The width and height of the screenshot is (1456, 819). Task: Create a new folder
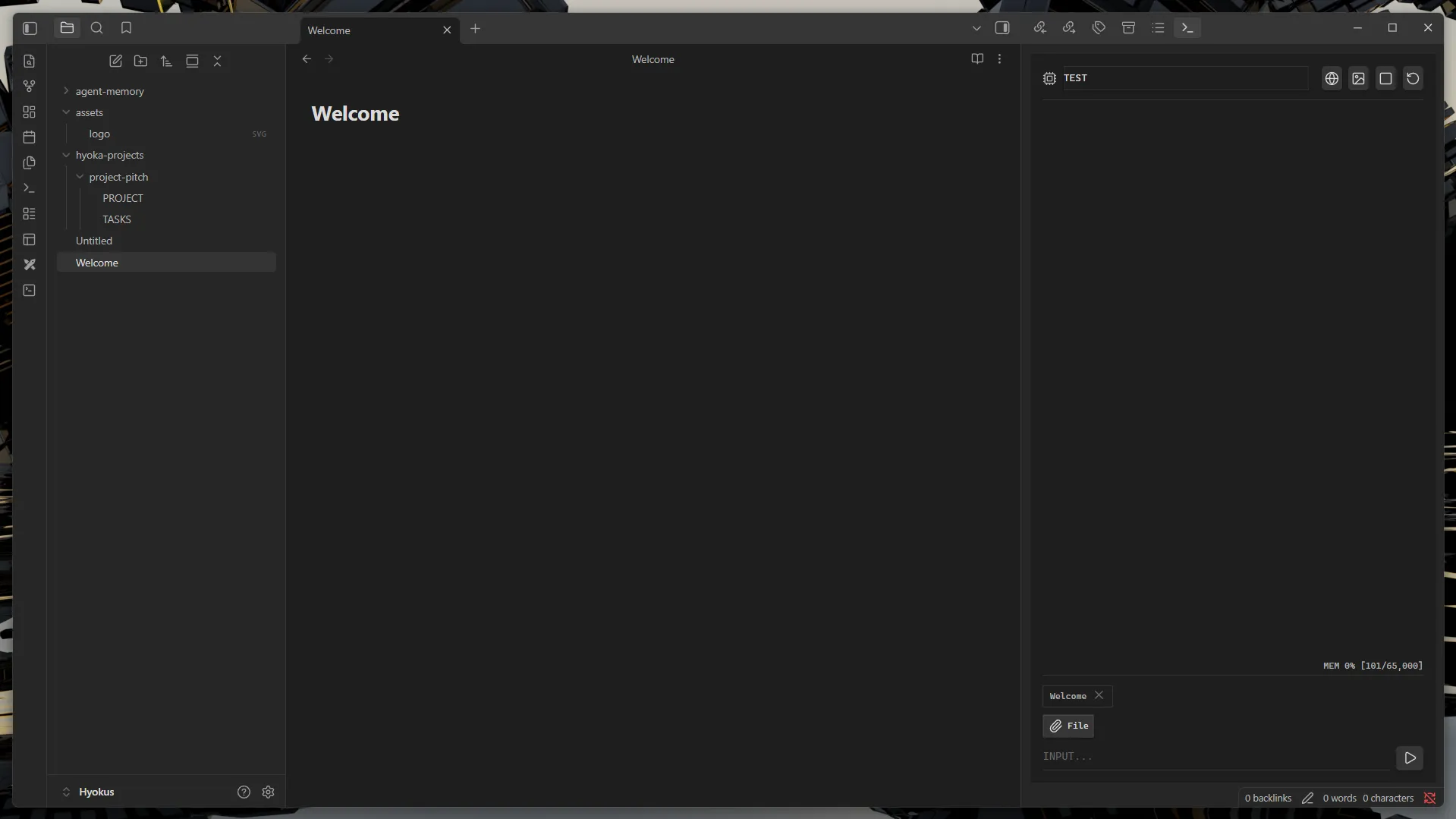140,61
